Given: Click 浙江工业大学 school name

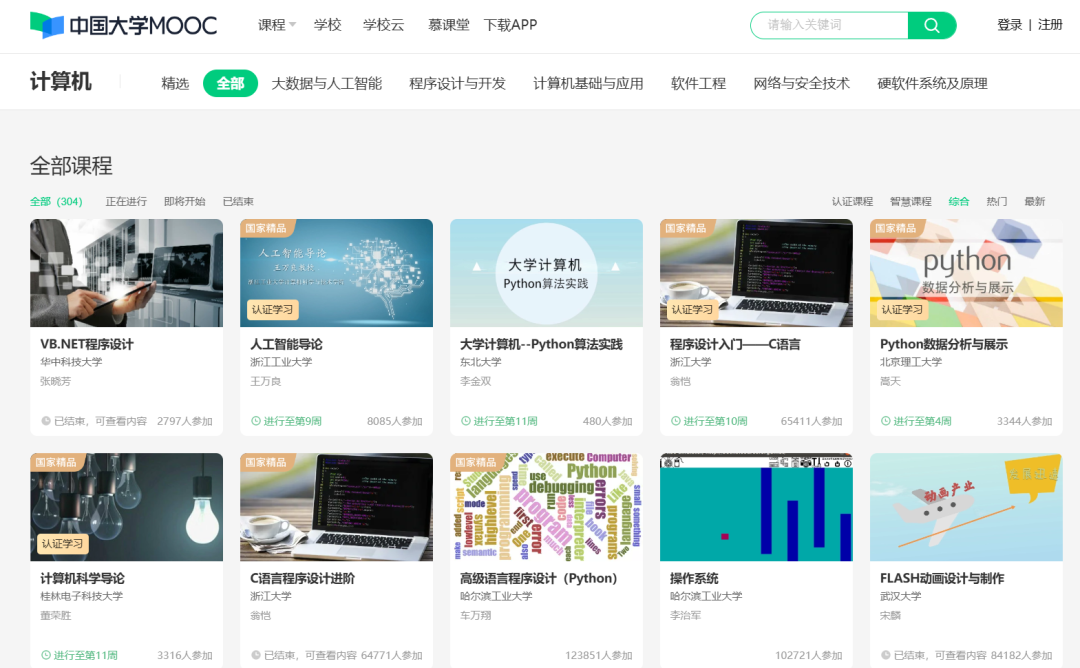Looking at the screenshot, I should coord(281,362).
